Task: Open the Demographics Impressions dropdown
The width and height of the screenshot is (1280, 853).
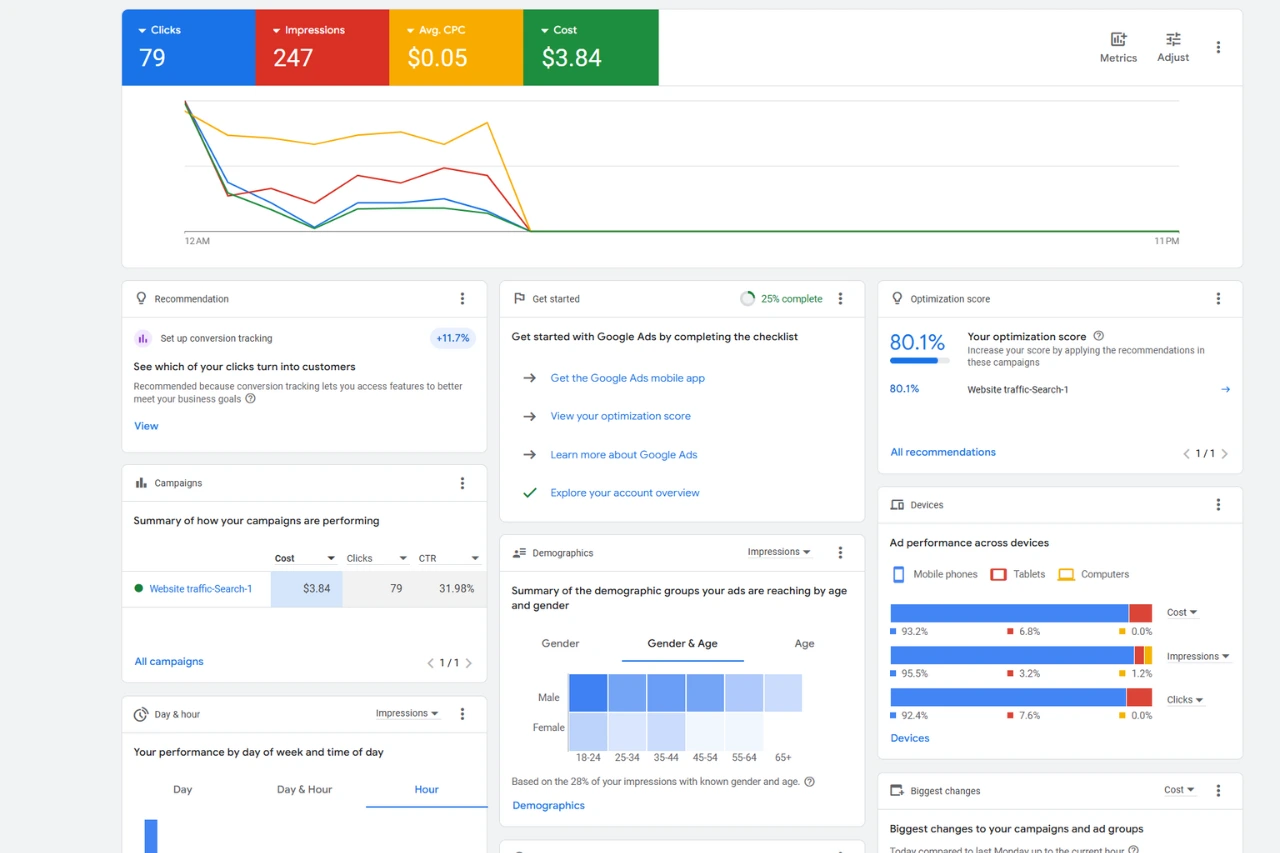Action: (779, 552)
